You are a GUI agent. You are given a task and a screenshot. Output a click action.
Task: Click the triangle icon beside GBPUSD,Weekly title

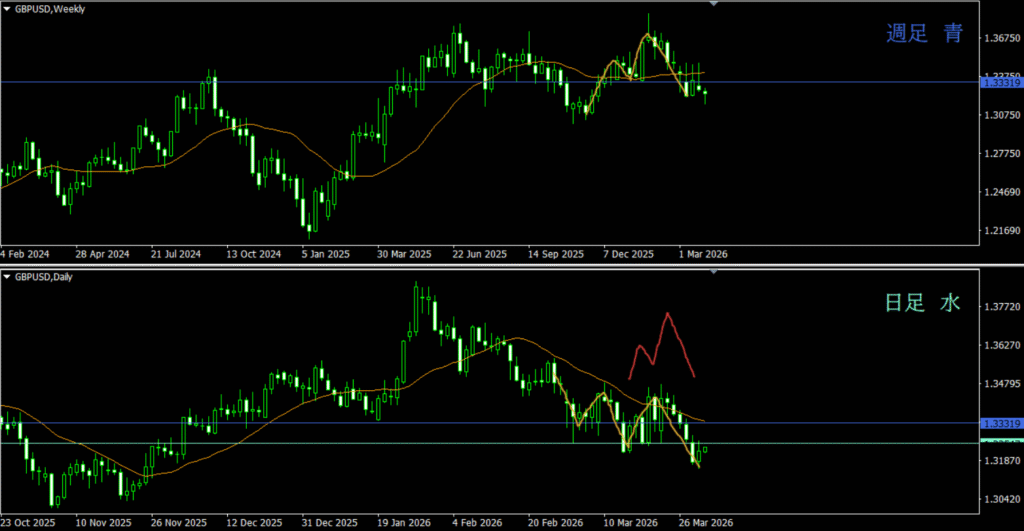(x=6, y=8)
